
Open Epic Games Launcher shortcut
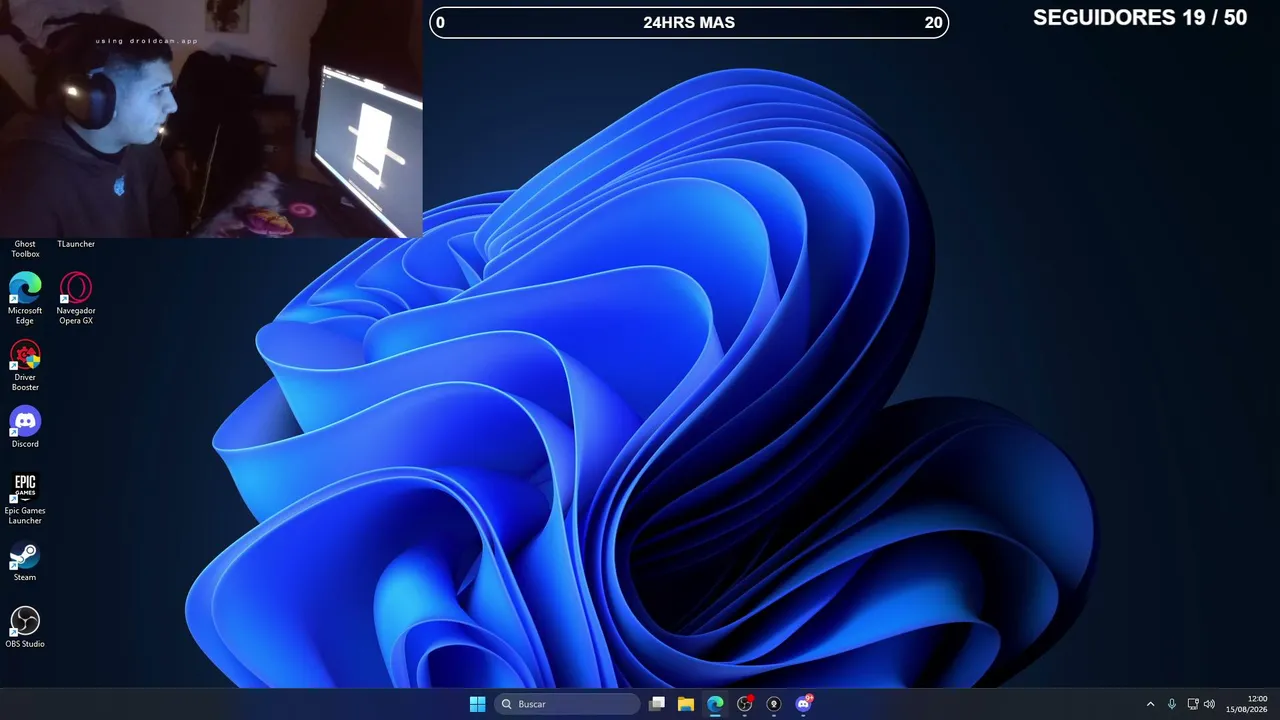25,498
